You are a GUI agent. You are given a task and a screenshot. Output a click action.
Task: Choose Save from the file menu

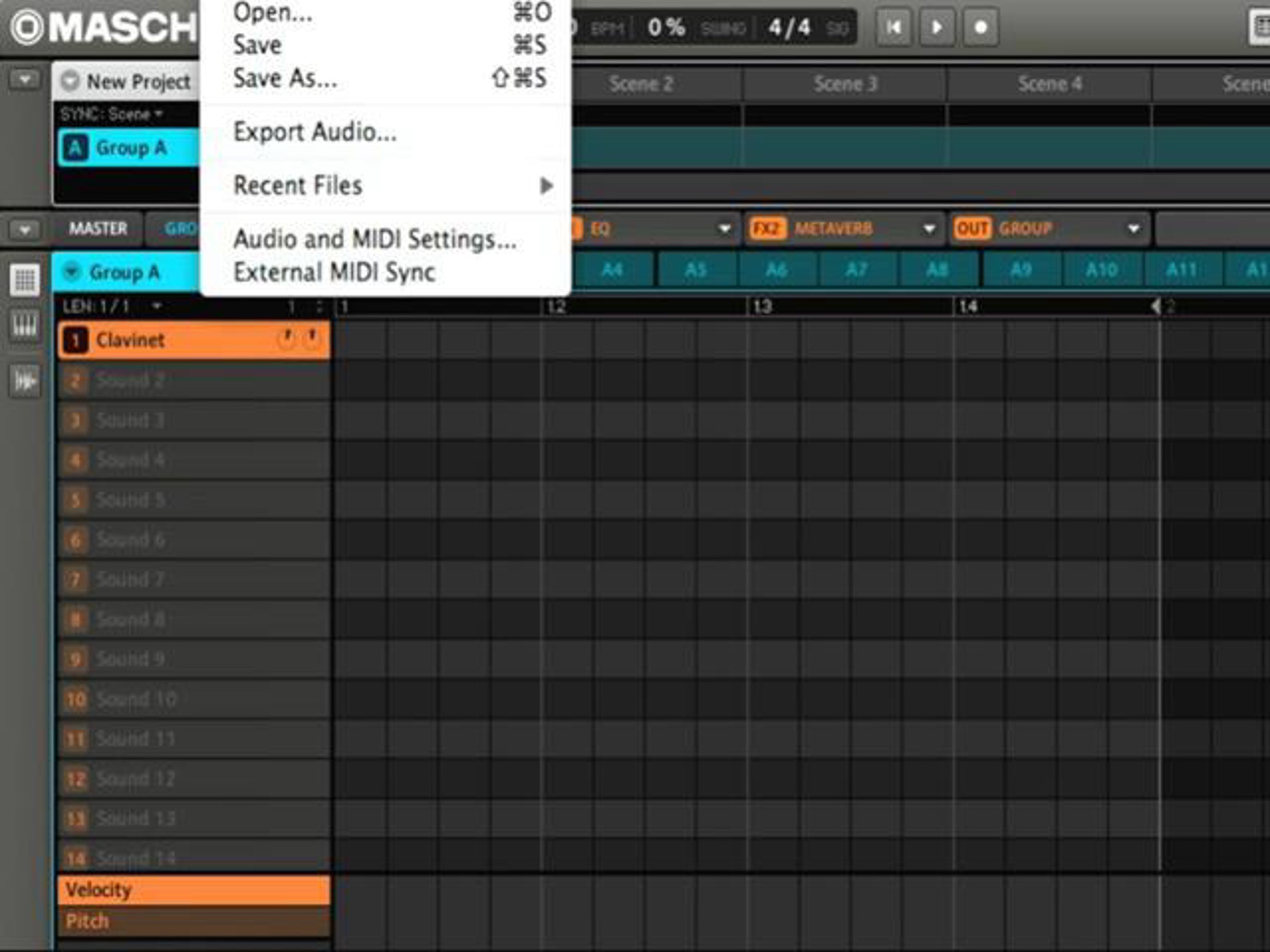click(x=386, y=45)
